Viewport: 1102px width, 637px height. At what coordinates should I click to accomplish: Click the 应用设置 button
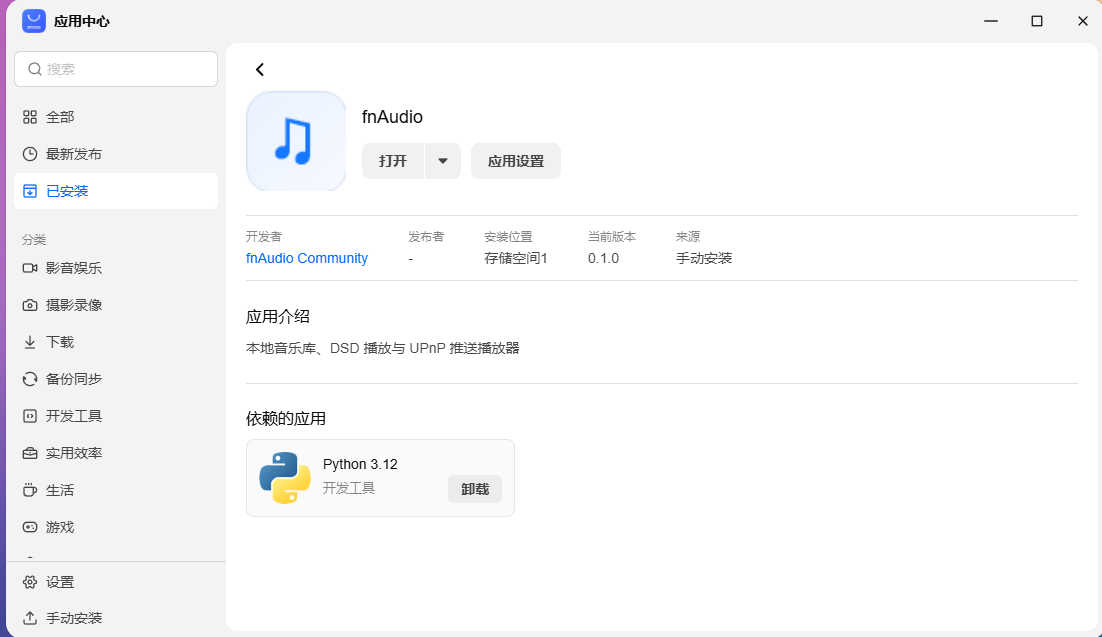(x=516, y=161)
